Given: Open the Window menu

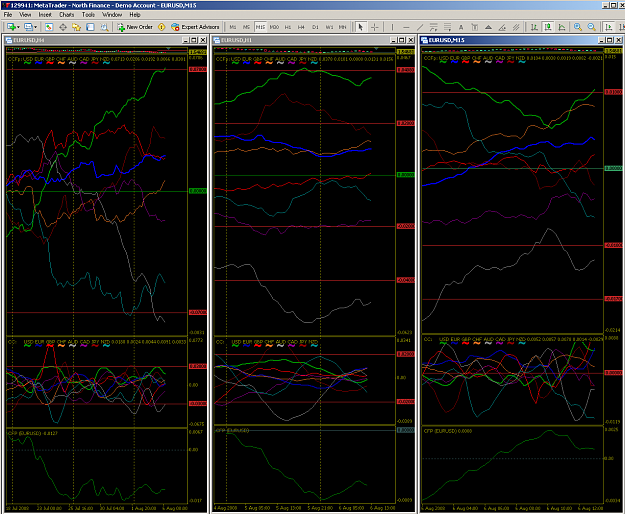Looking at the screenshot, I should 112,15.
